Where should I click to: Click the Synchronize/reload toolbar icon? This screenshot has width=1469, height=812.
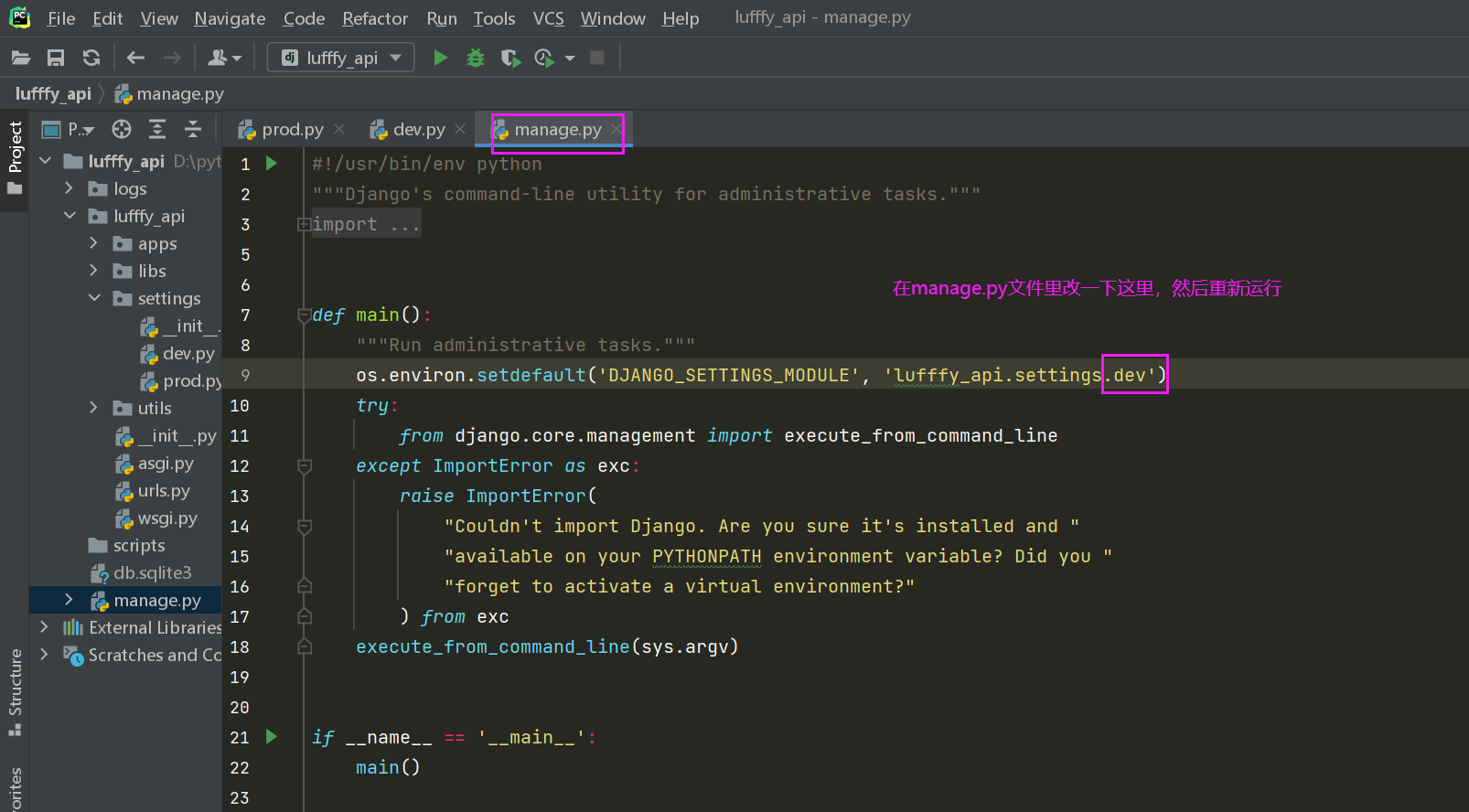click(91, 58)
